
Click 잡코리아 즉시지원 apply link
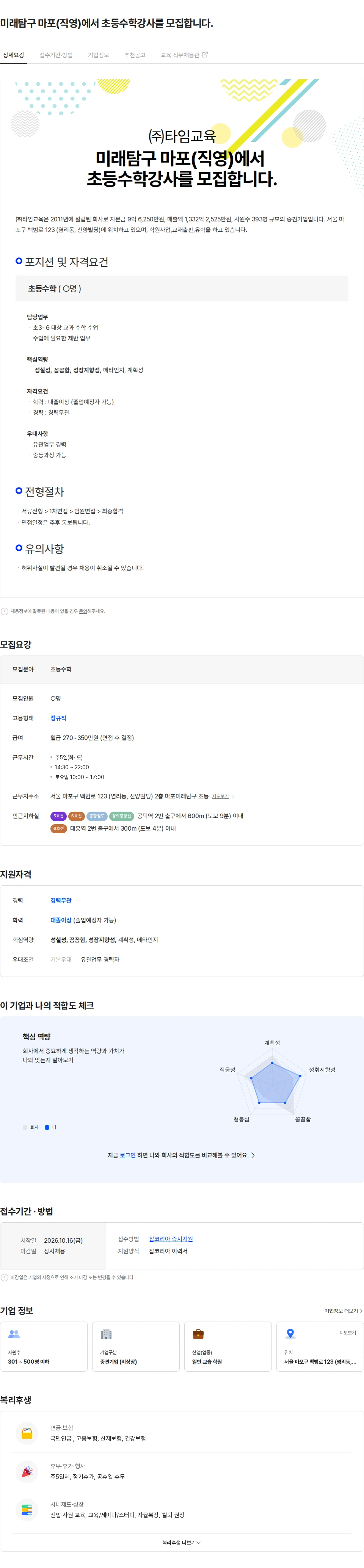coord(171,1239)
